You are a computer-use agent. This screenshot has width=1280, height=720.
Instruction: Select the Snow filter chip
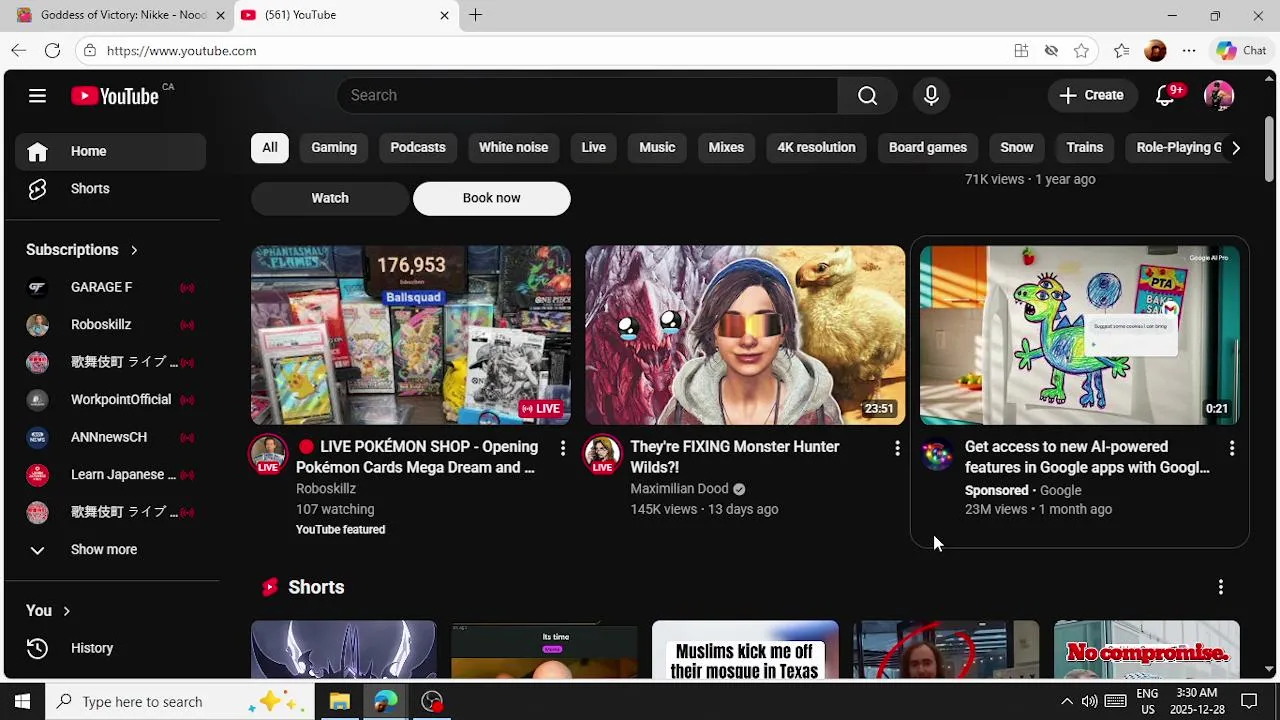click(x=1017, y=147)
